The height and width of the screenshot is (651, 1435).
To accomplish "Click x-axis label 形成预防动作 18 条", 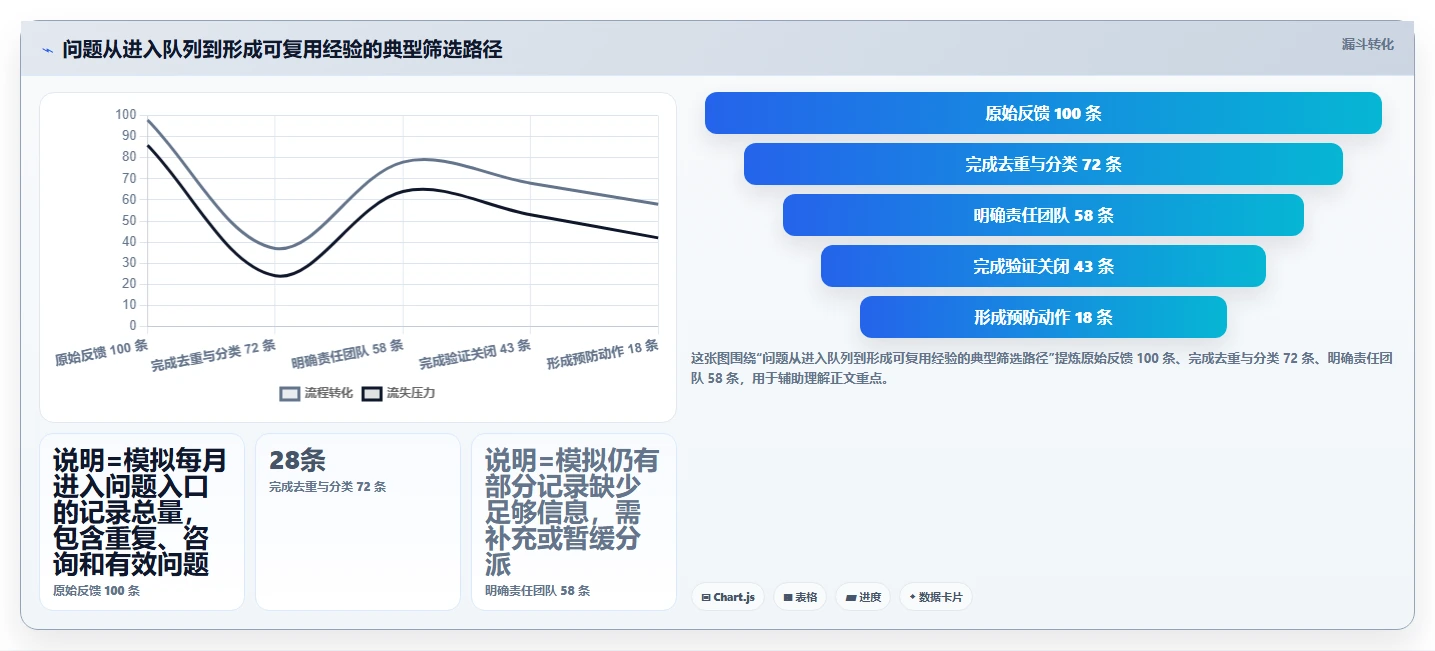I will click(x=603, y=354).
